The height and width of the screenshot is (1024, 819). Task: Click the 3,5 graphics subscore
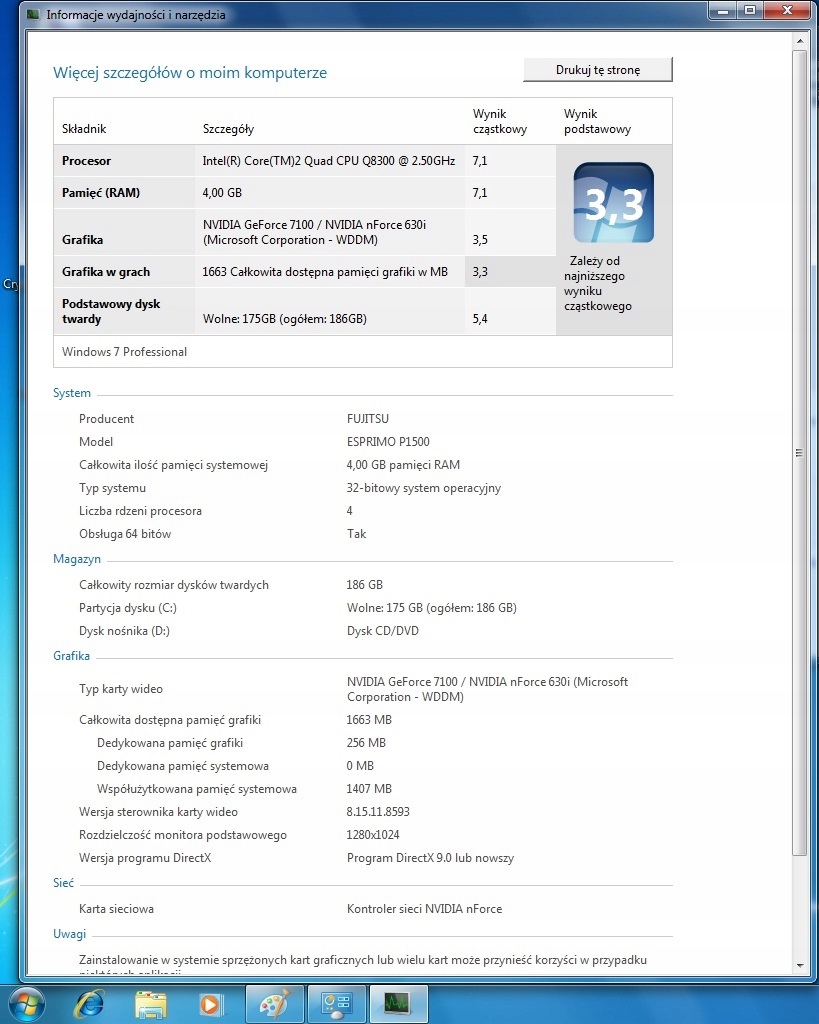[480, 240]
